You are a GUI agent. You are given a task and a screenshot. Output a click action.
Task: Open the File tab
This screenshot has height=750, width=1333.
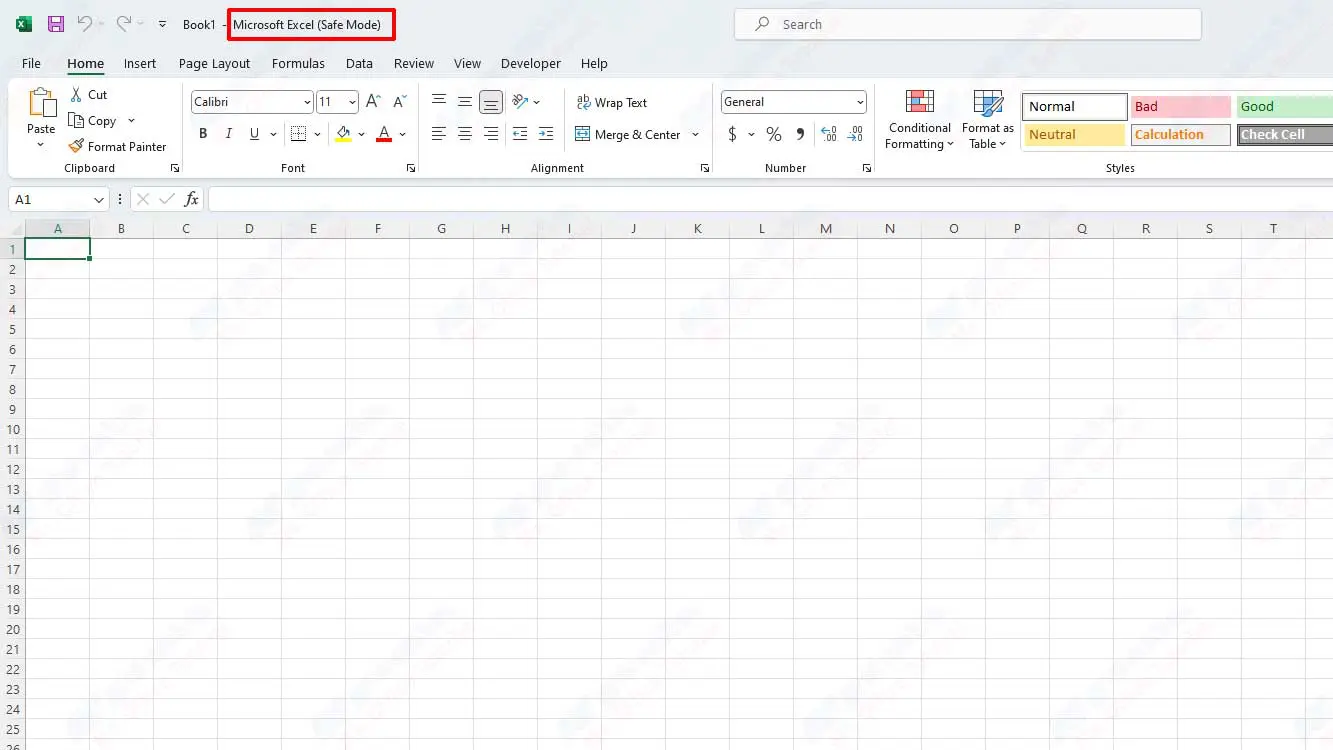(31, 63)
